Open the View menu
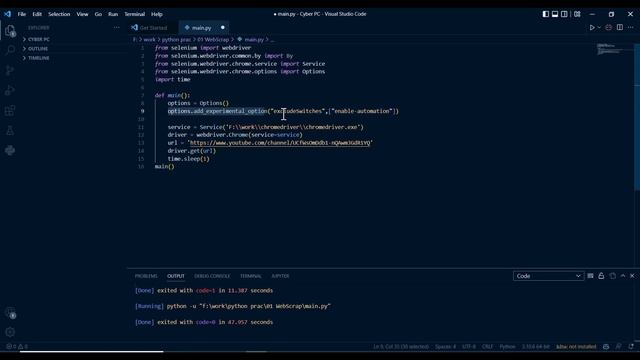The image size is (640, 360). (82, 14)
